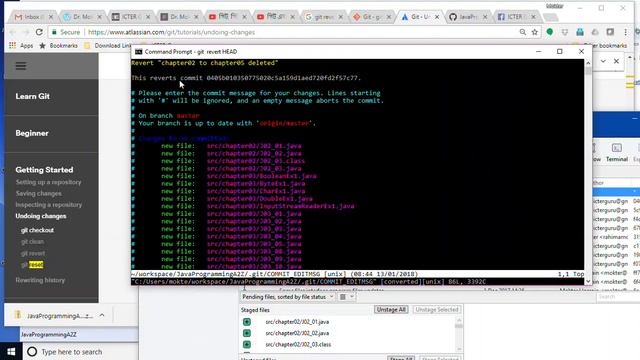Viewport: 640px width, 360px height.
Task: Open the Windows Start menu
Action: [x=11, y=351]
